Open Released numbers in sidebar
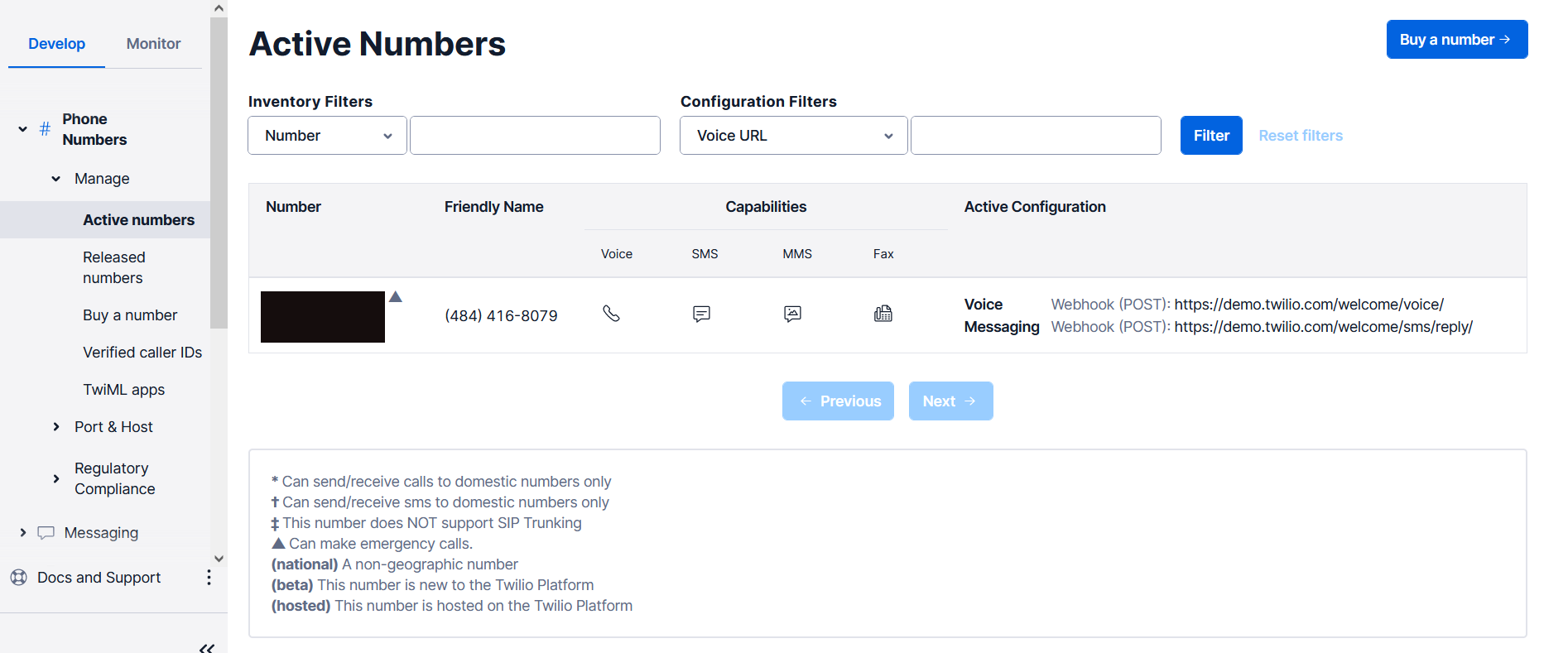This screenshot has height=653, width=1568. point(113,267)
